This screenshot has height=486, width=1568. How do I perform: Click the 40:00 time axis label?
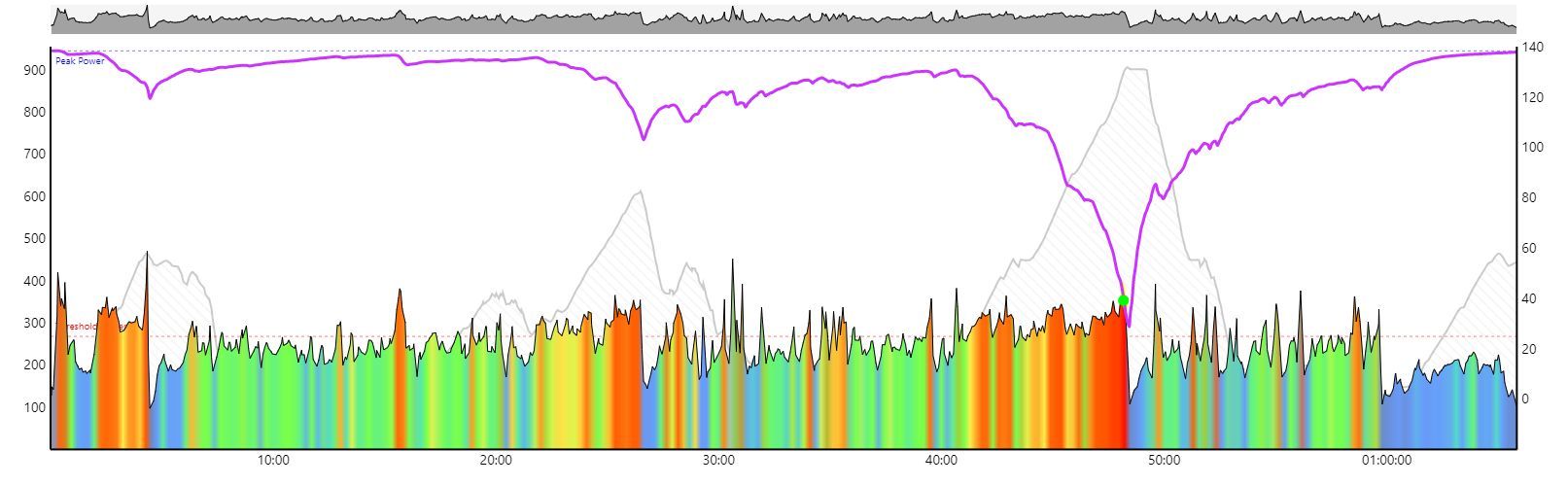coord(941,461)
